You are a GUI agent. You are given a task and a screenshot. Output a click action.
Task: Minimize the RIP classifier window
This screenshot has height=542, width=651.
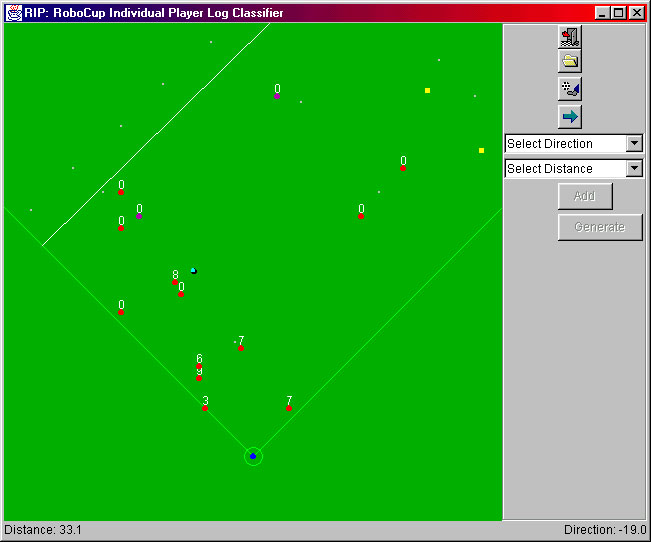pyautogui.click(x=602, y=13)
